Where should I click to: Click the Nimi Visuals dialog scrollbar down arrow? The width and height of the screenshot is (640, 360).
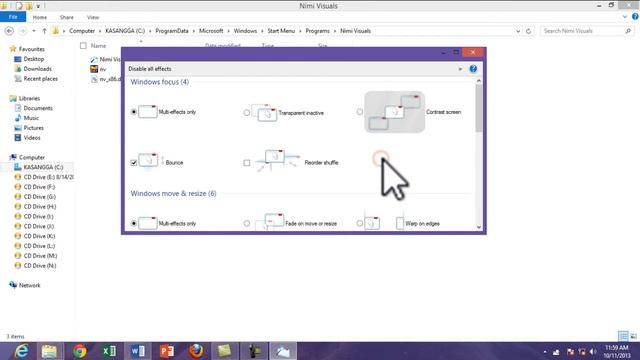click(x=479, y=227)
